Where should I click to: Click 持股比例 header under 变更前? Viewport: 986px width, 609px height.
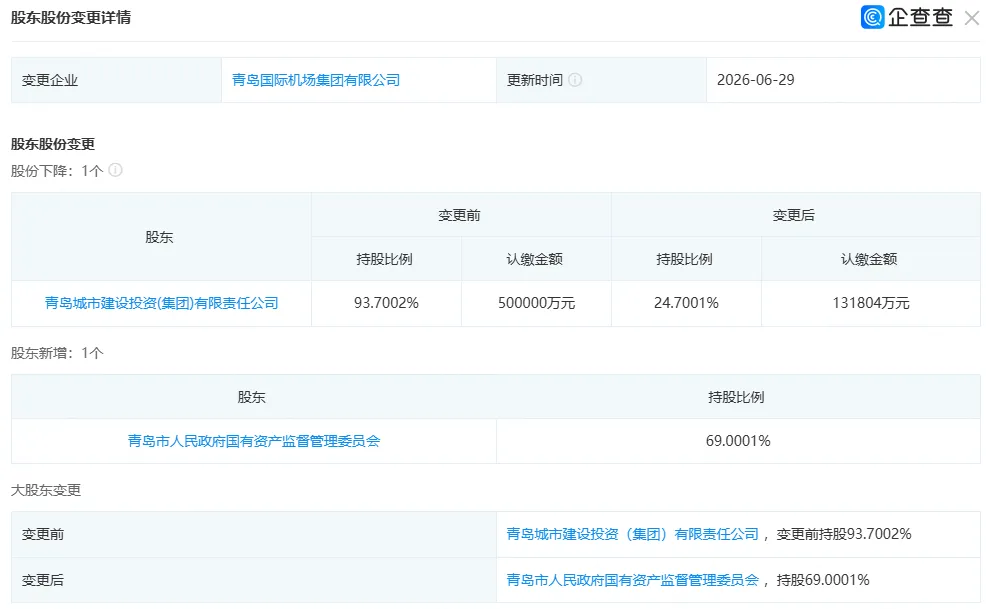[384, 259]
